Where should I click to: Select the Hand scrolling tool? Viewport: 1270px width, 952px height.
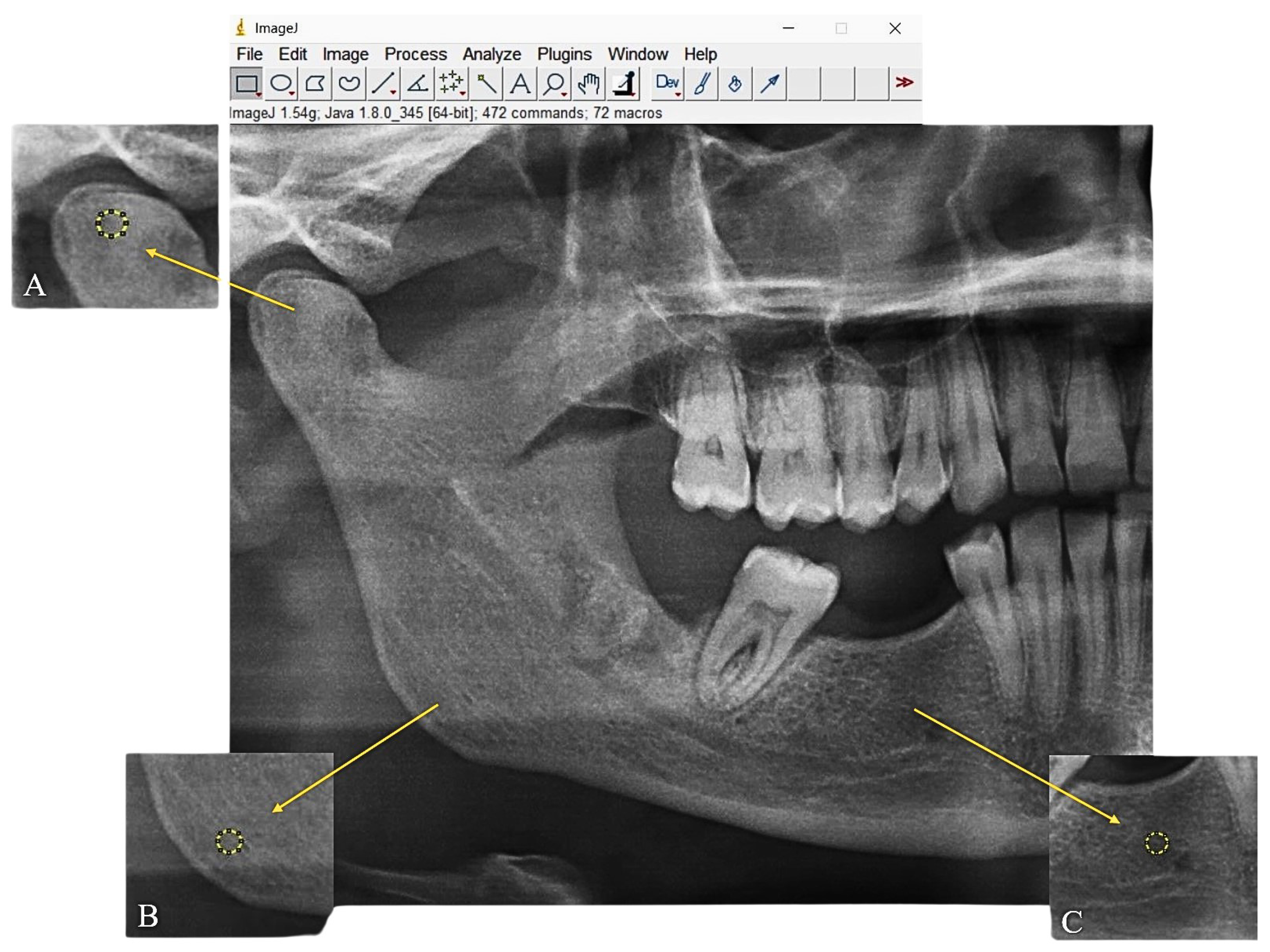pyautogui.click(x=588, y=84)
